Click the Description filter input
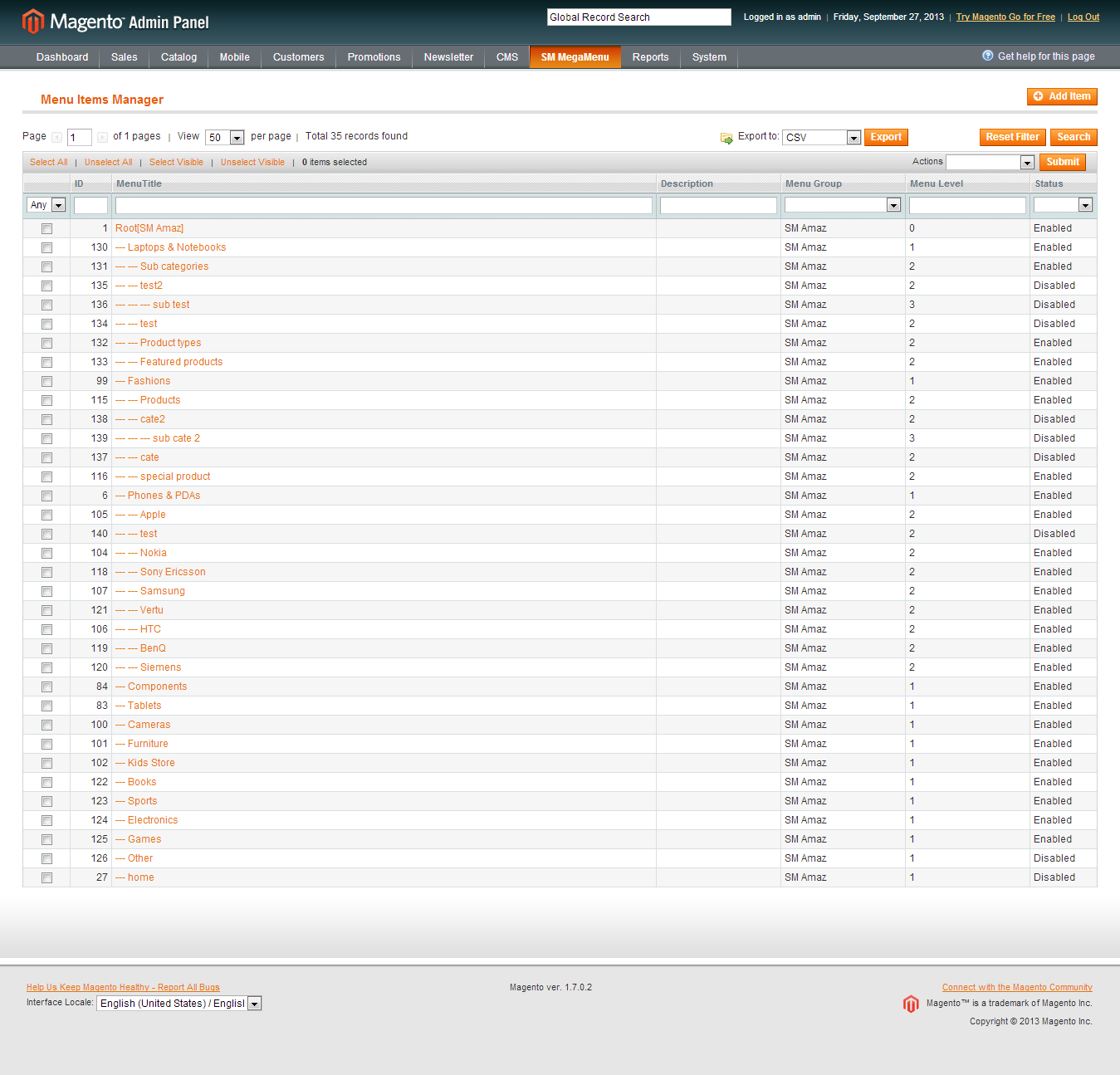 (x=718, y=205)
